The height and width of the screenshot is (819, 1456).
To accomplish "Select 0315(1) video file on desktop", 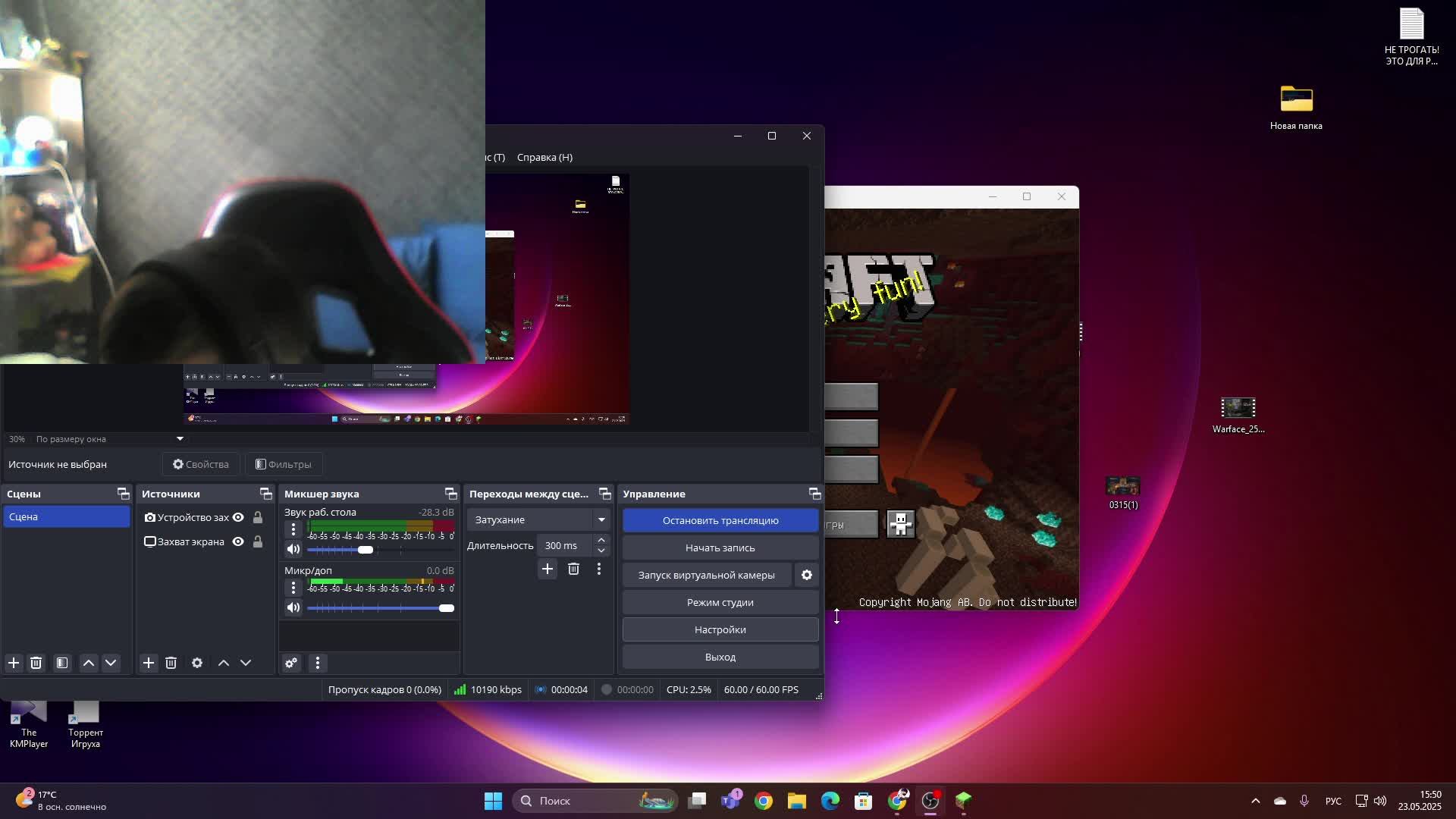I will pos(1123,493).
